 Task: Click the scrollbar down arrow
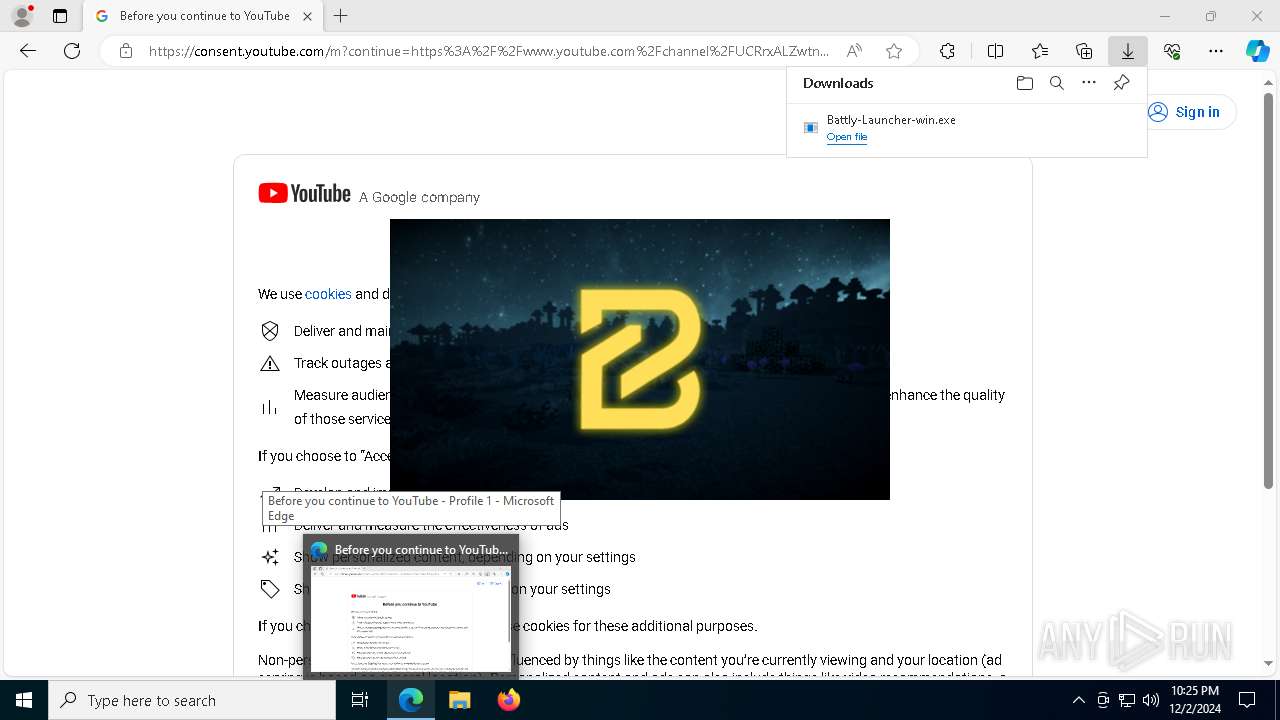click(x=1268, y=662)
